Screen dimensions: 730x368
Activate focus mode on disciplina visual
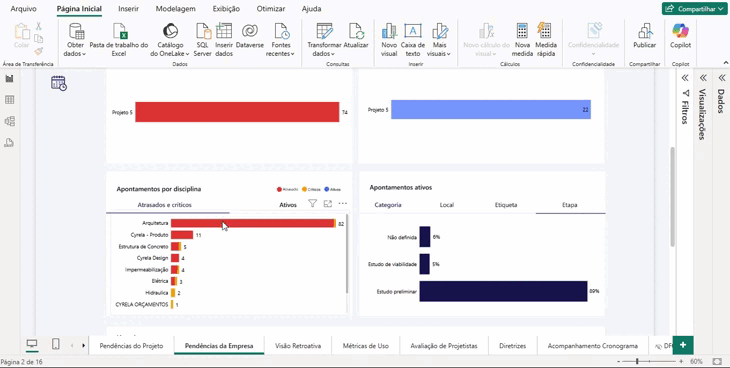(328, 204)
